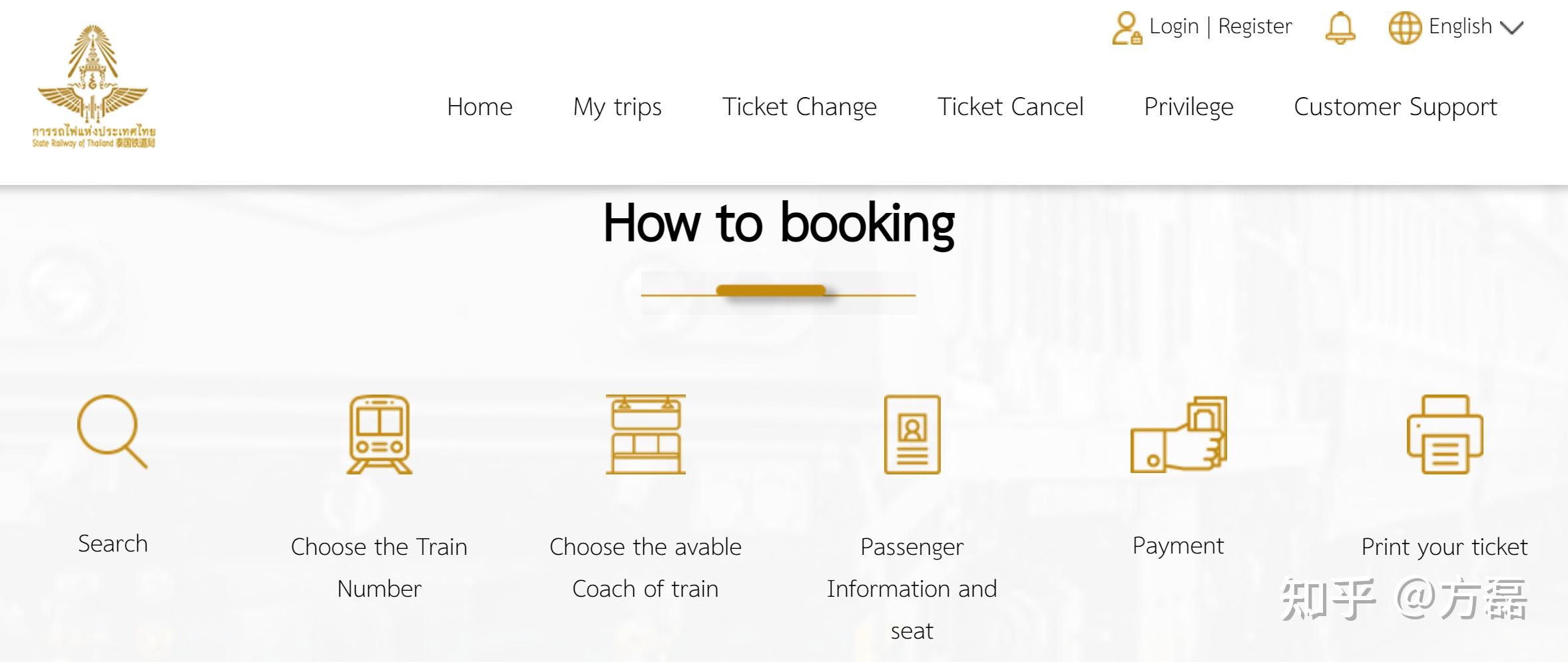Click the train icon

pos(380,434)
